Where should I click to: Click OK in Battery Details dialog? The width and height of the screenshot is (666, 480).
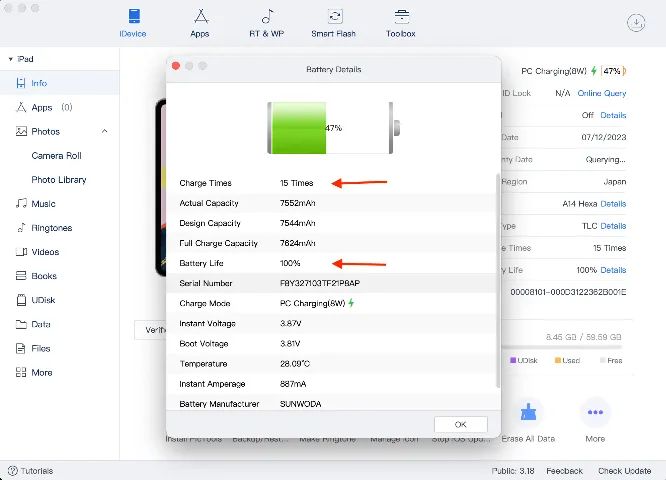point(460,424)
